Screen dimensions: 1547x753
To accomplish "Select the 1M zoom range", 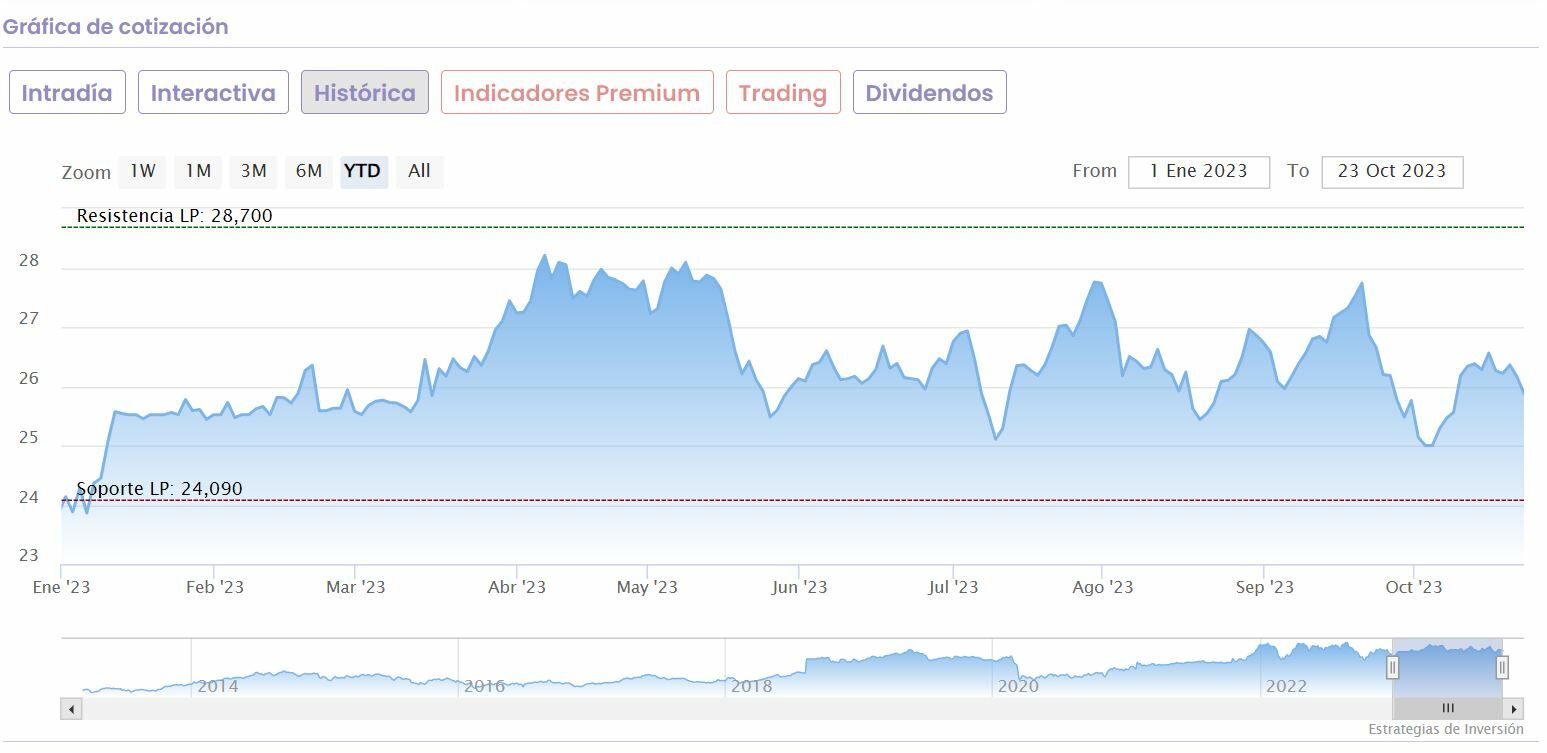I will pos(198,172).
